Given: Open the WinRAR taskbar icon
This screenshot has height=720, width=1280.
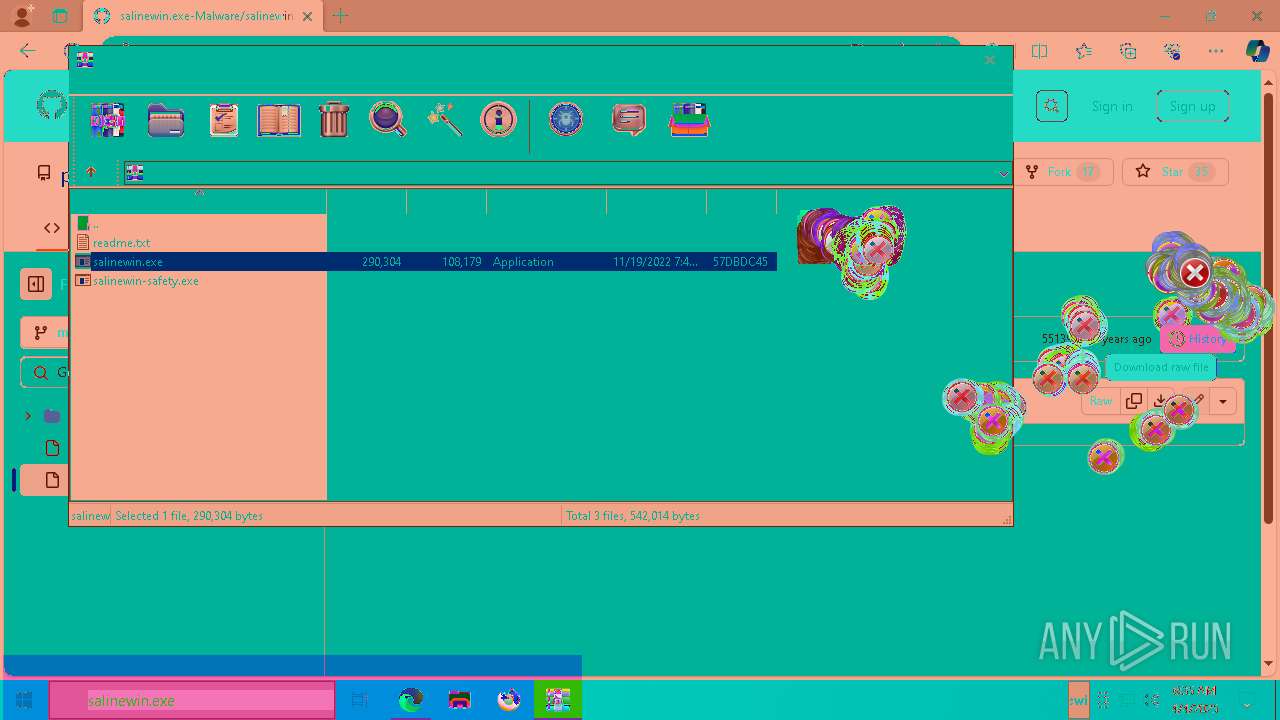Looking at the screenshot, I should tap(557, 700).
